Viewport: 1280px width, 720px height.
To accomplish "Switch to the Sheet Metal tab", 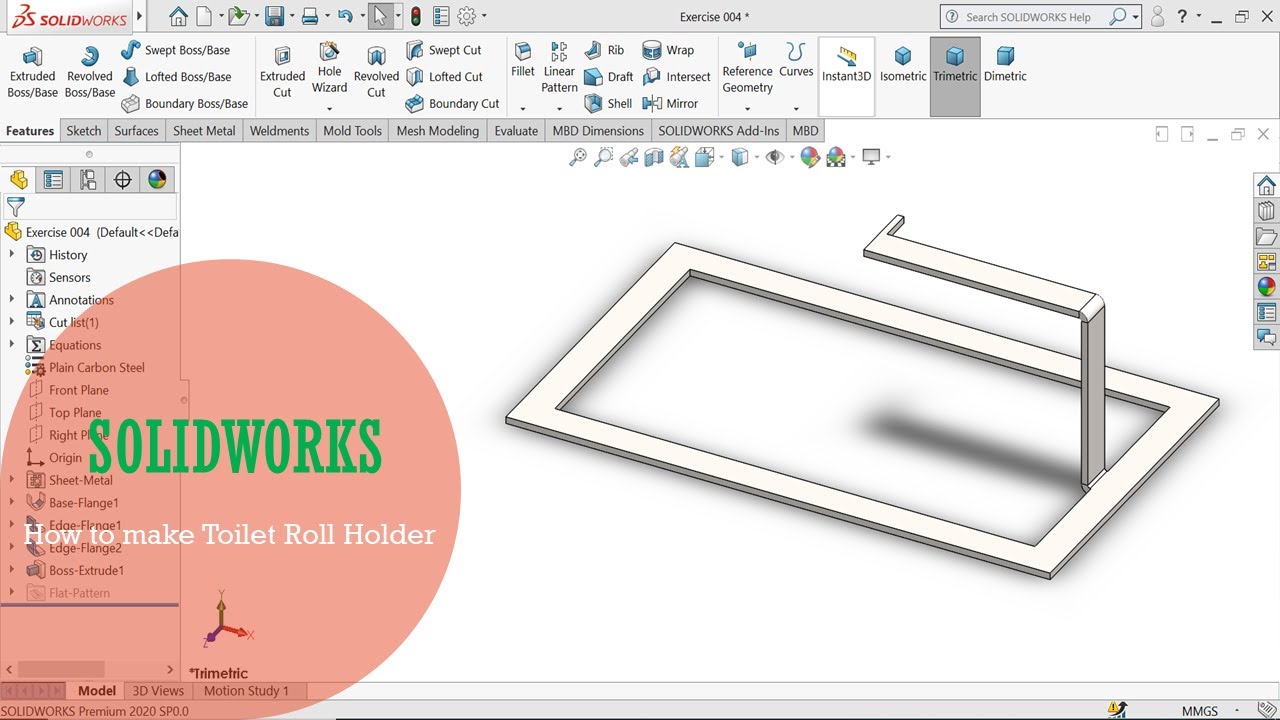I will pyautogui.click(x=204, y=131).
